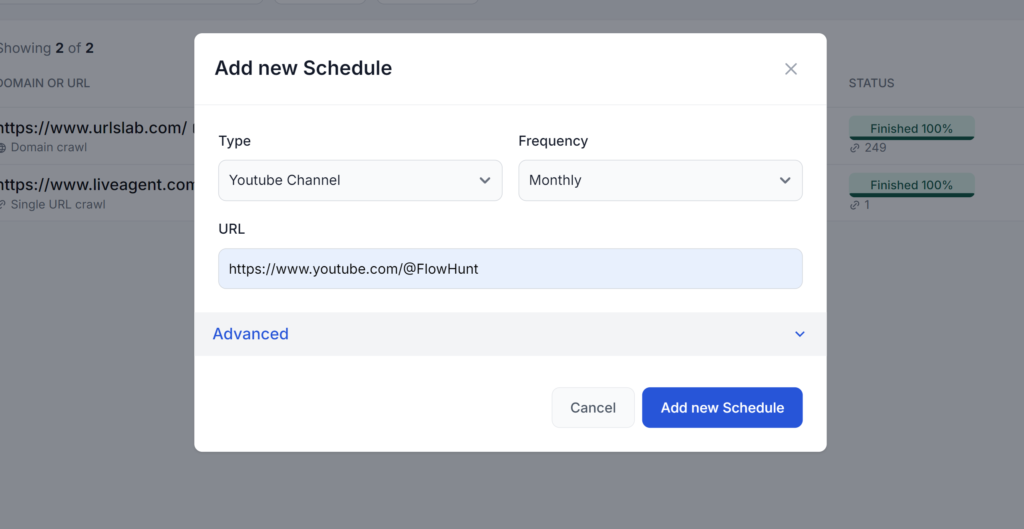Screen dimensions: 1024x529
Task: Confirm with the blue Add new Schedule button
Action: [x=722, y=408]
